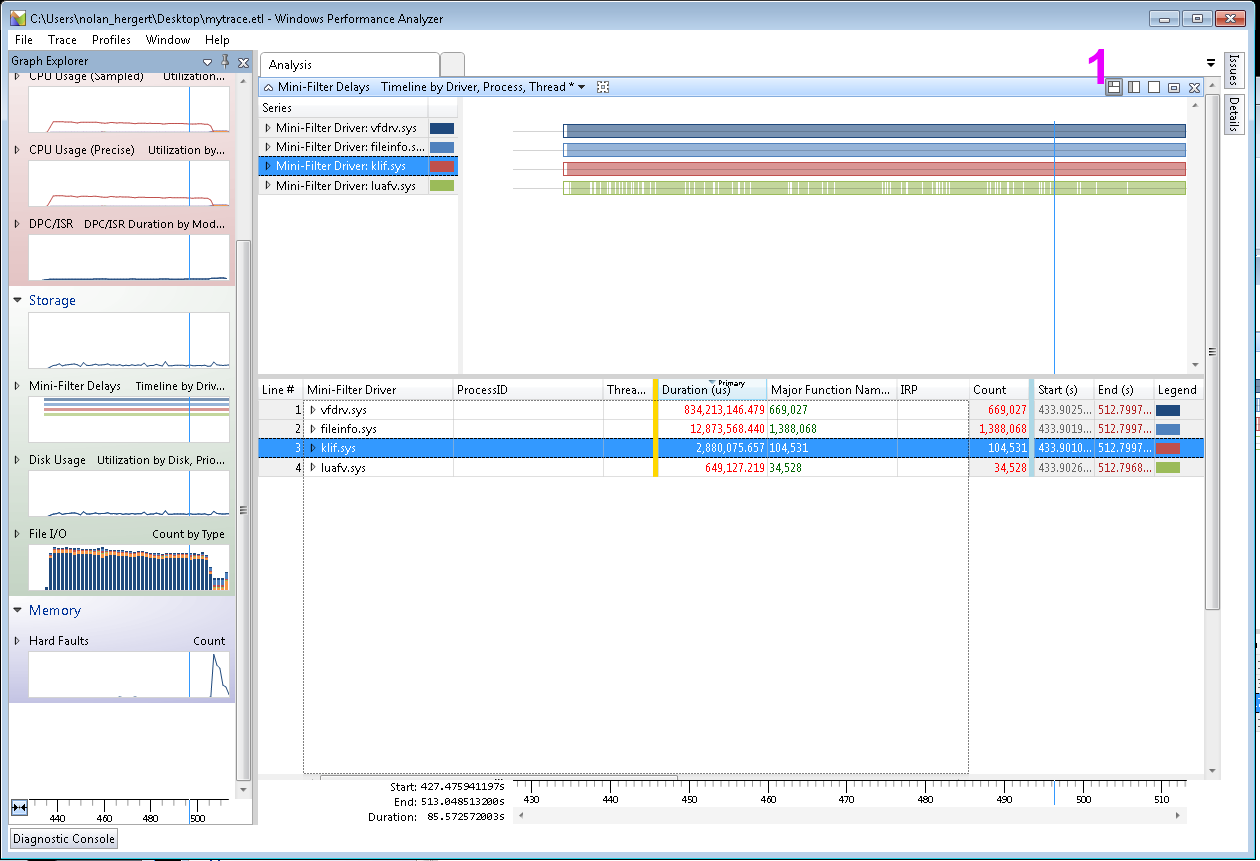Viewport: 1260px width, 861px height.
Task: Click luafv.sys series green color swatch
Action: [x=441, y=185]
